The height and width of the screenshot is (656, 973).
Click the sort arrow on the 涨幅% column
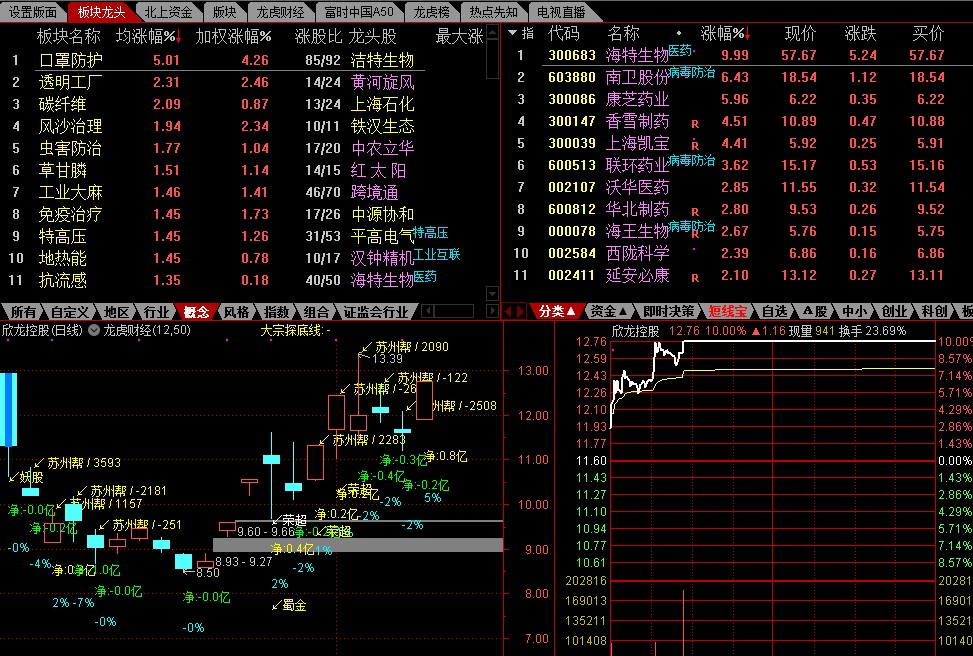(x=748, y=34)
